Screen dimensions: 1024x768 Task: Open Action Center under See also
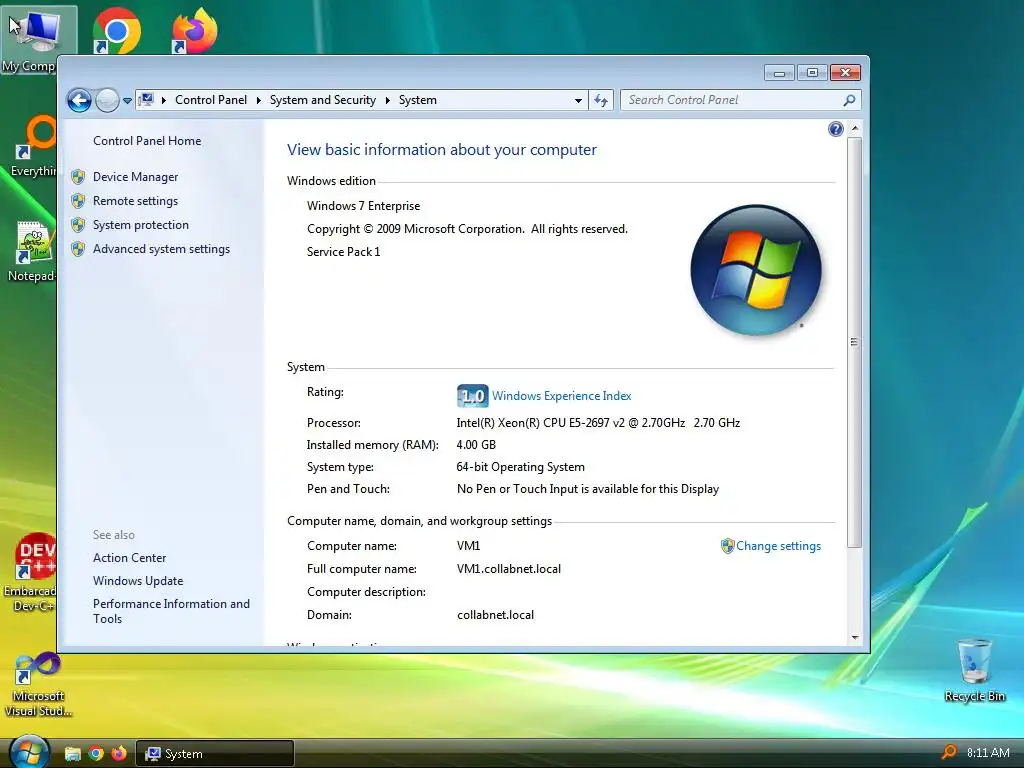[129, 558]
